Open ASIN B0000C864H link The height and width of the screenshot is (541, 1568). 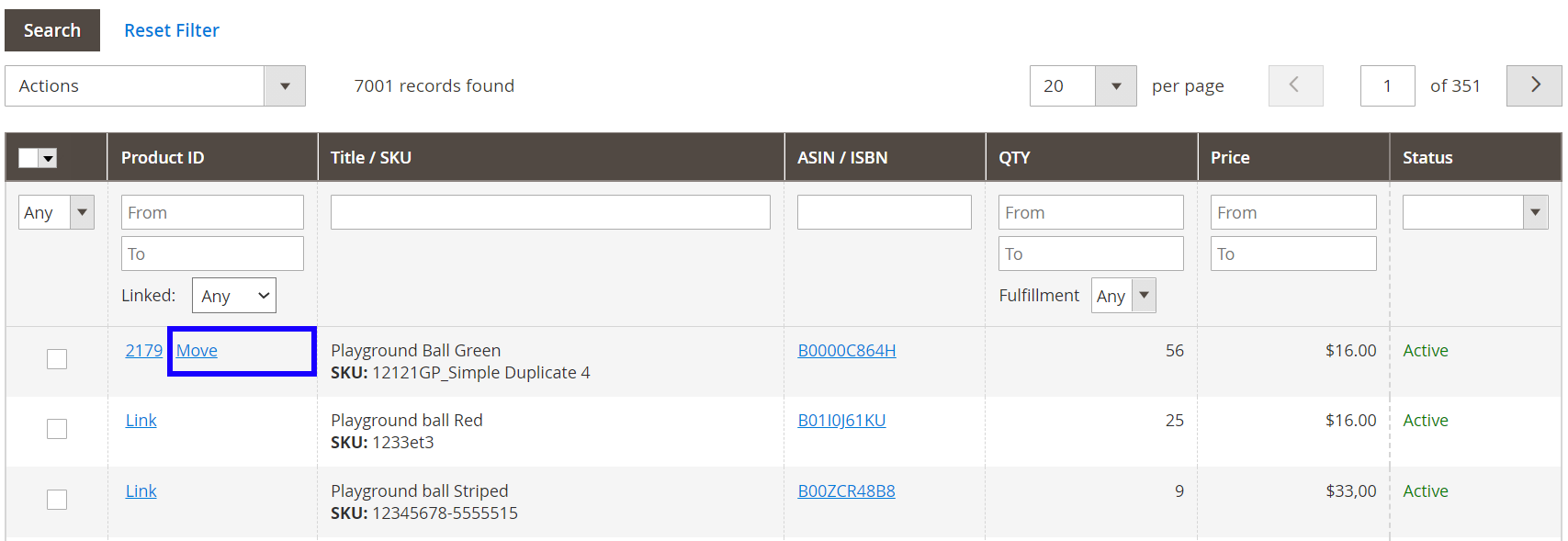846,351
